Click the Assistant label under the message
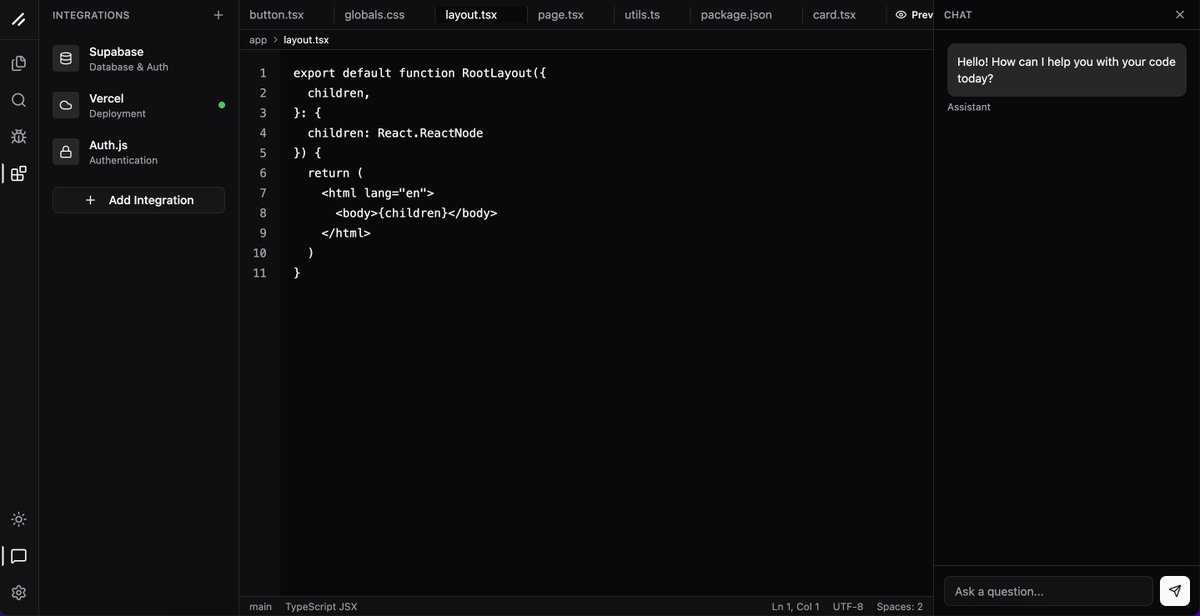The image size is (1200, 616). (x=969, y=107)
